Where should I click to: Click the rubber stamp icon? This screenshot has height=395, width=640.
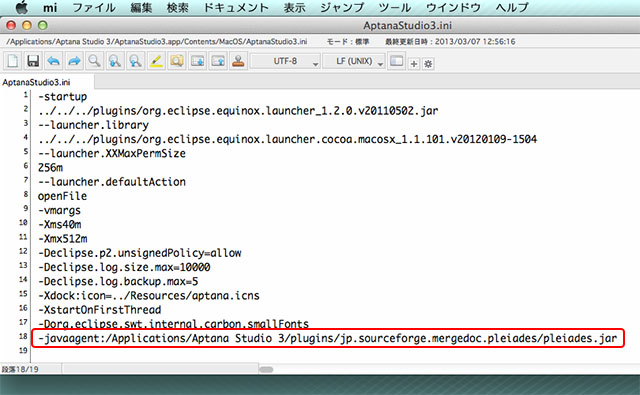238,61
